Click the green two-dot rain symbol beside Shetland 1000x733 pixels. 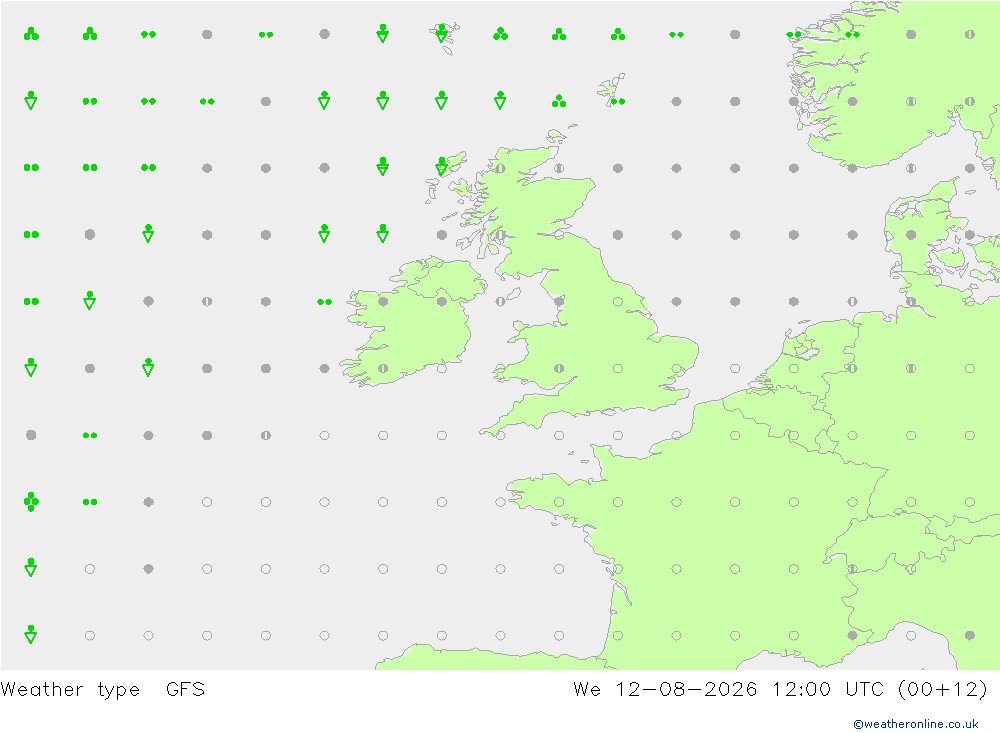point(618,101)
